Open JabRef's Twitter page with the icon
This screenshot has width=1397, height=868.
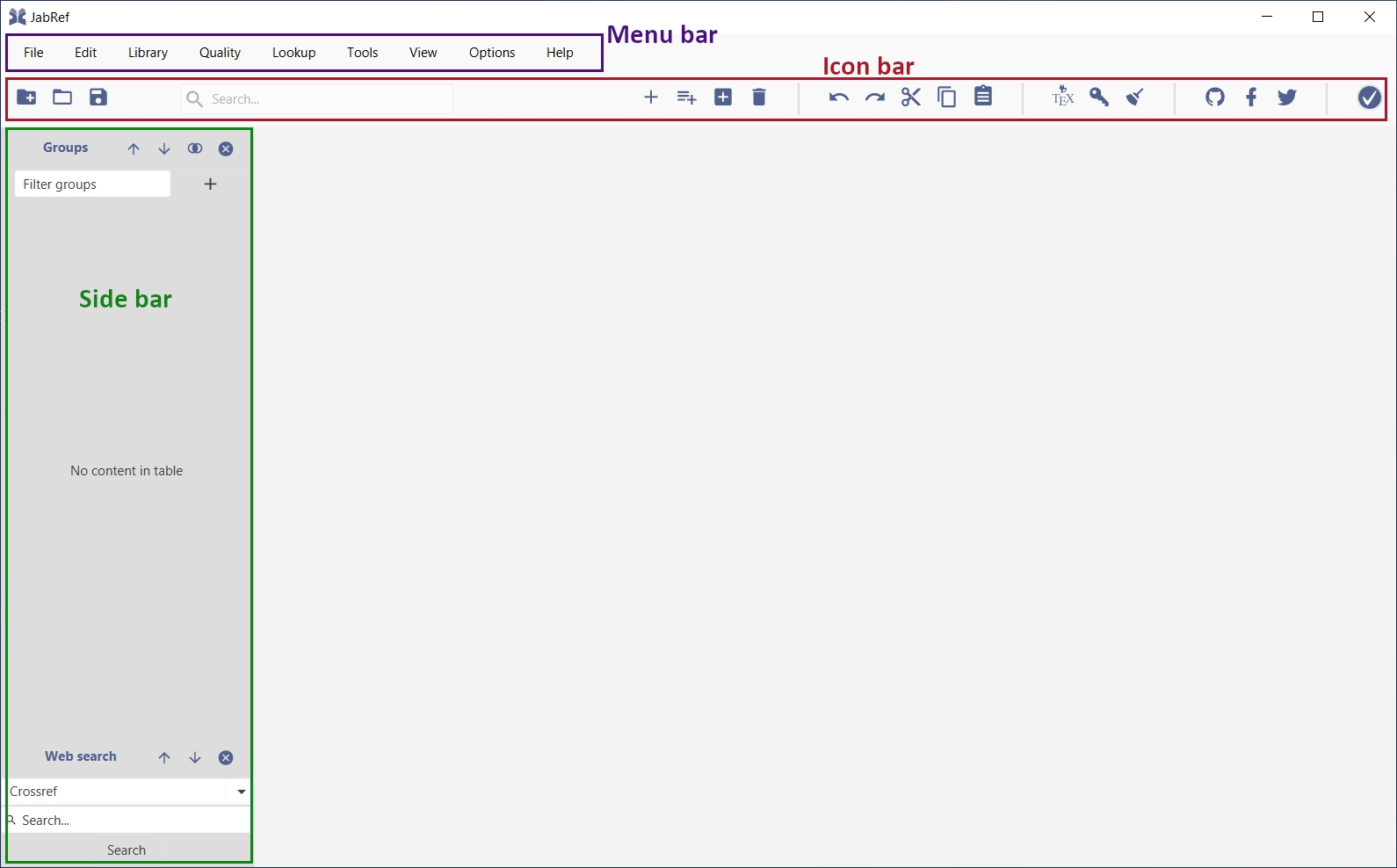[x=1287, y=97]
